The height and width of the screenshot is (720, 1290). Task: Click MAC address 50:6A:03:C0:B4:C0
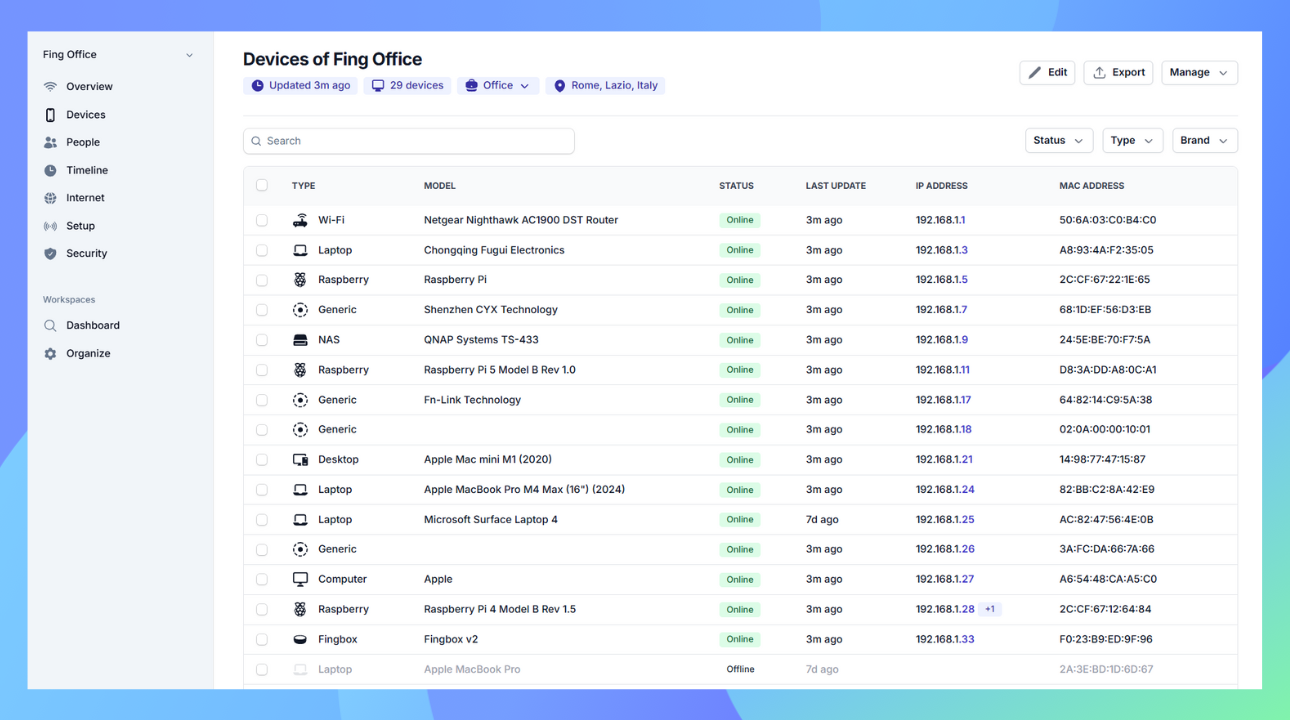click(x=1108, y=220)
